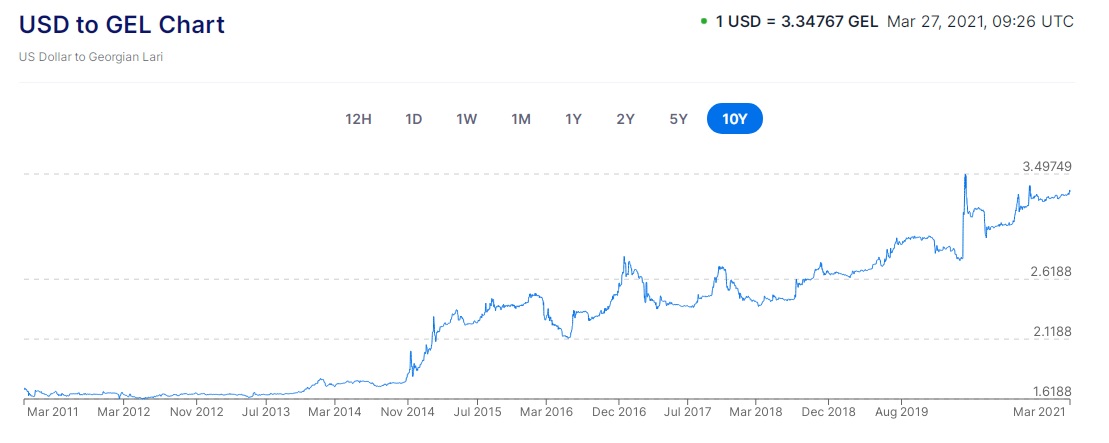
Task: Click the 2.6188 y-axis label
Action: click(x=1051, y=271)
